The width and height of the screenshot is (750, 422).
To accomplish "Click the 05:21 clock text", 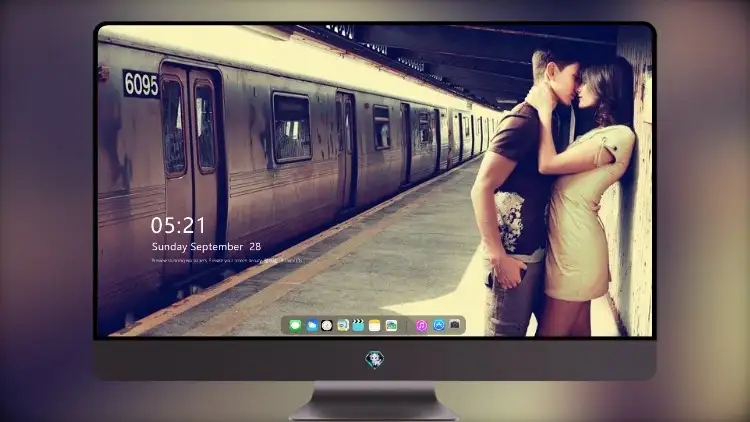I will (x=178, y=225).
